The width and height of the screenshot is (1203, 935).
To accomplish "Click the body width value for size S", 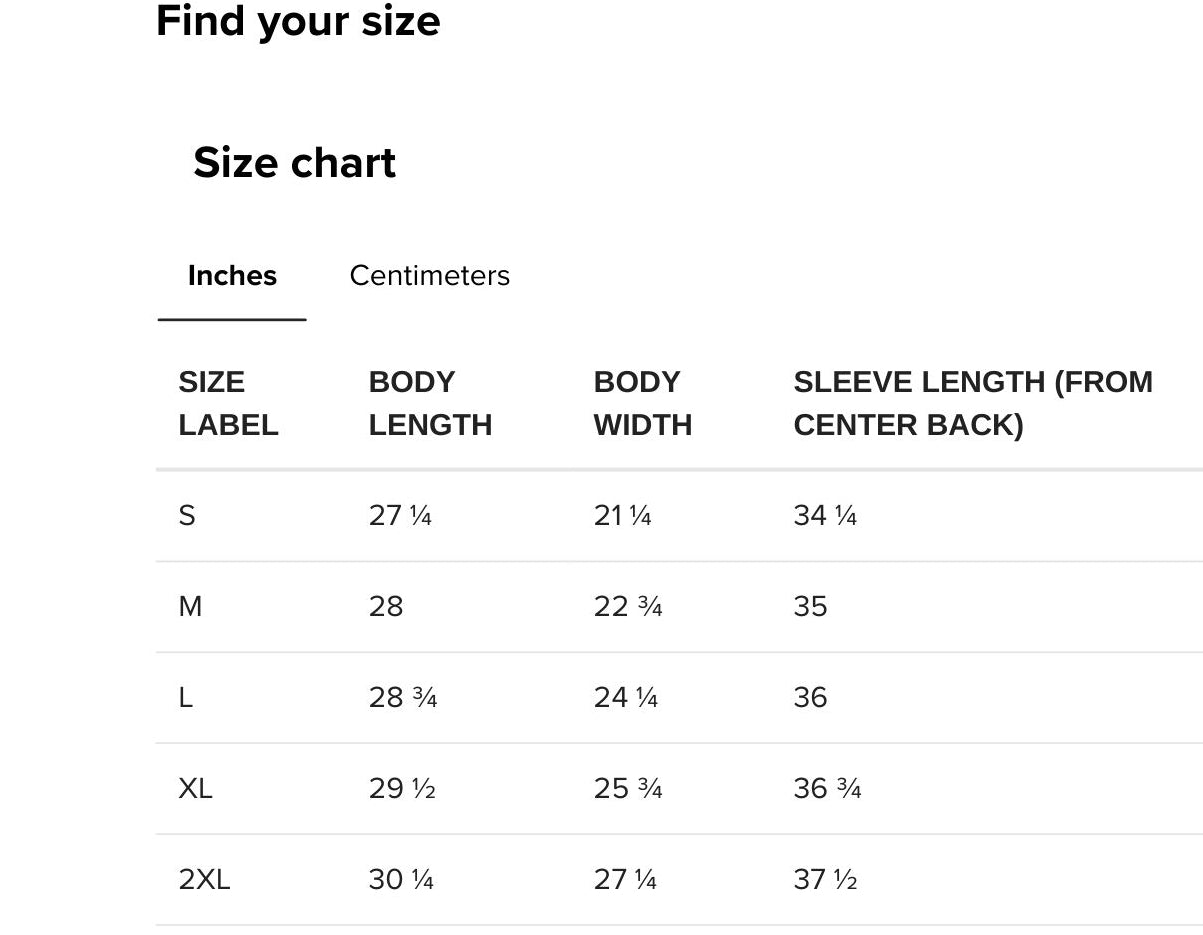I will pyautogui.click(x=622, y=516).
